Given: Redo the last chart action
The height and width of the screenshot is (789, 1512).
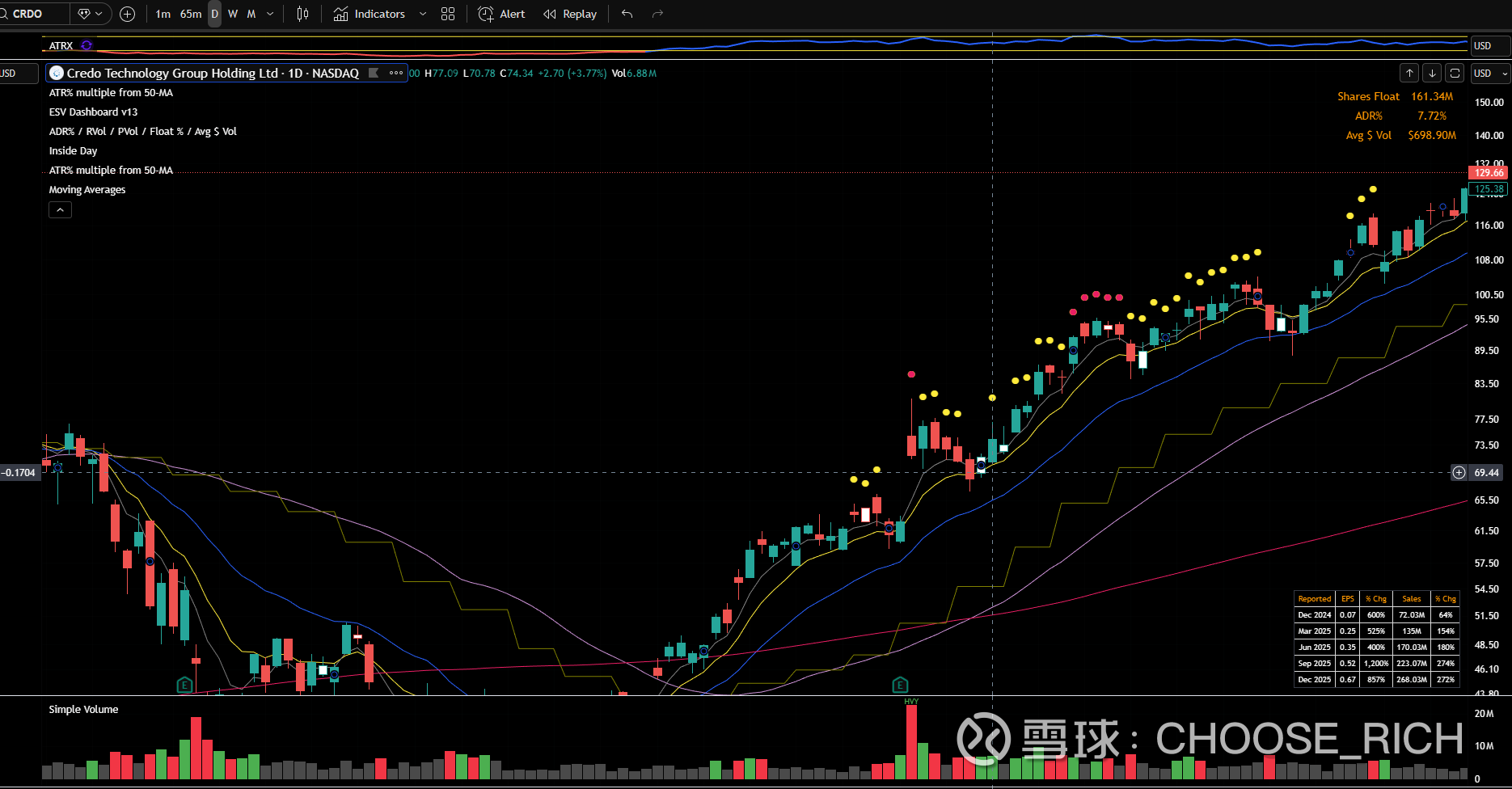Looking at the screenshot, I should [657, 14].
